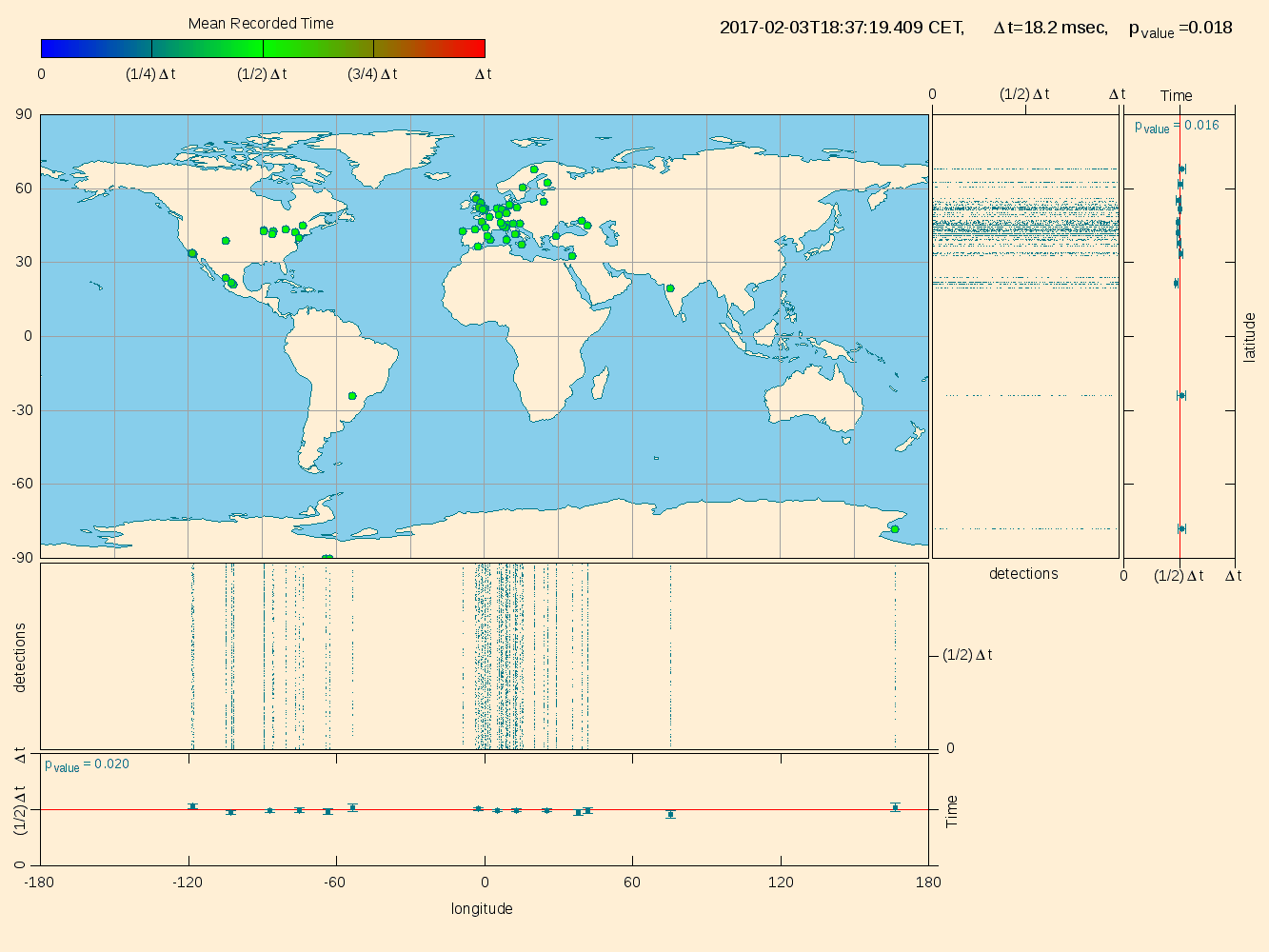Click the Antarctica station marker near longitude 167
This screenshot has width=1269, height=952.
(x=895, y=529)
